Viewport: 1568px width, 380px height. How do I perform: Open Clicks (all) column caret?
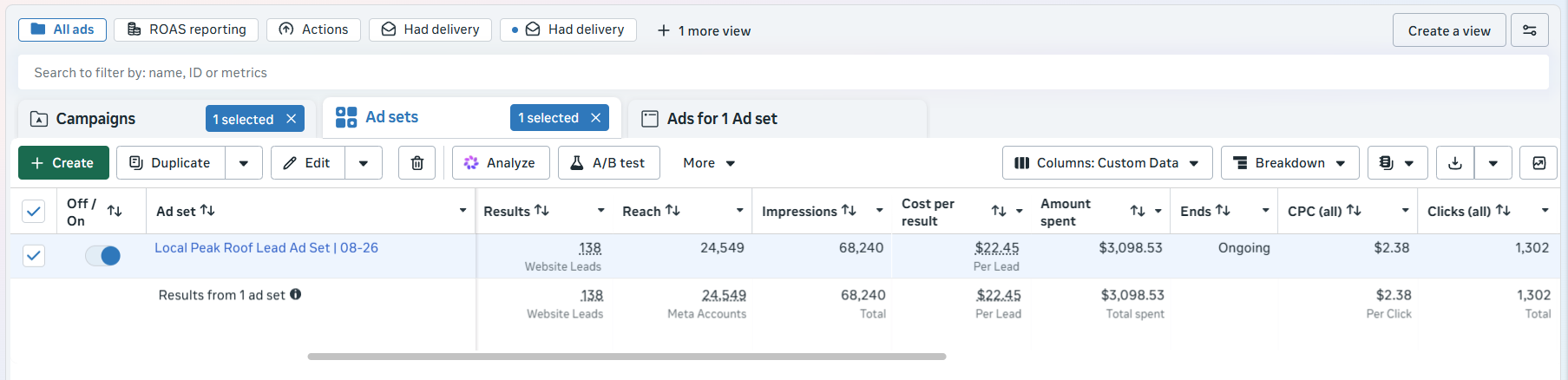click(1545, 211)
